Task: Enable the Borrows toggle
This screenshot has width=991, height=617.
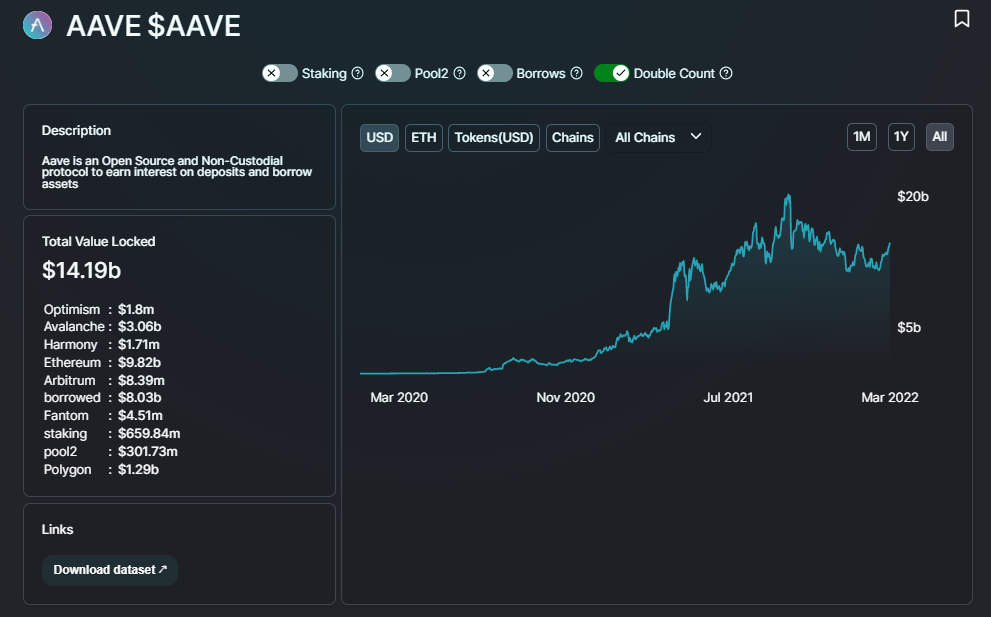Action: tap(494, 73)
